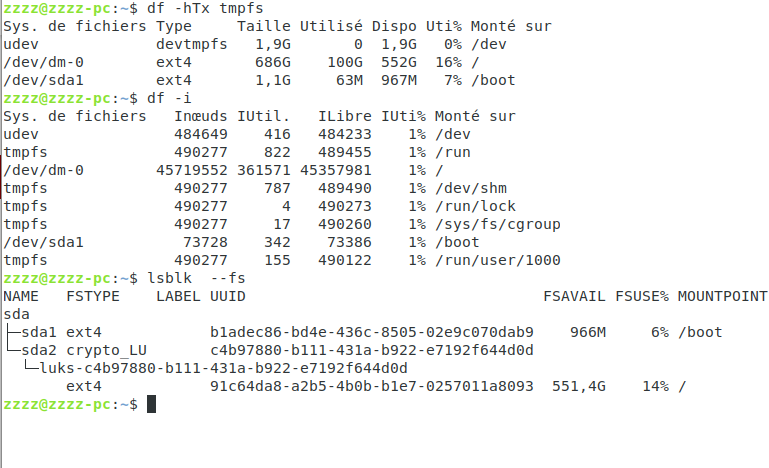Click the Inœuds column header
Viewport: 769px width, 468px height.
pos(201,116)
